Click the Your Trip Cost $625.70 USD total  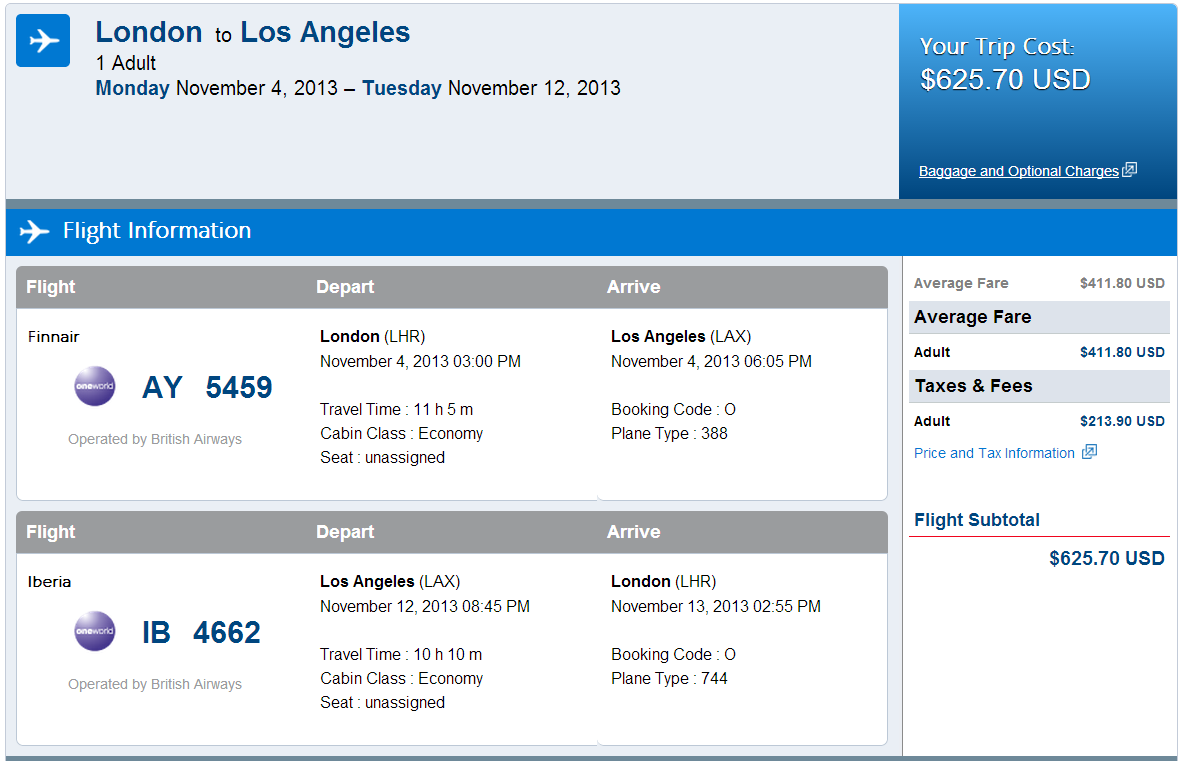[1005, 79]
